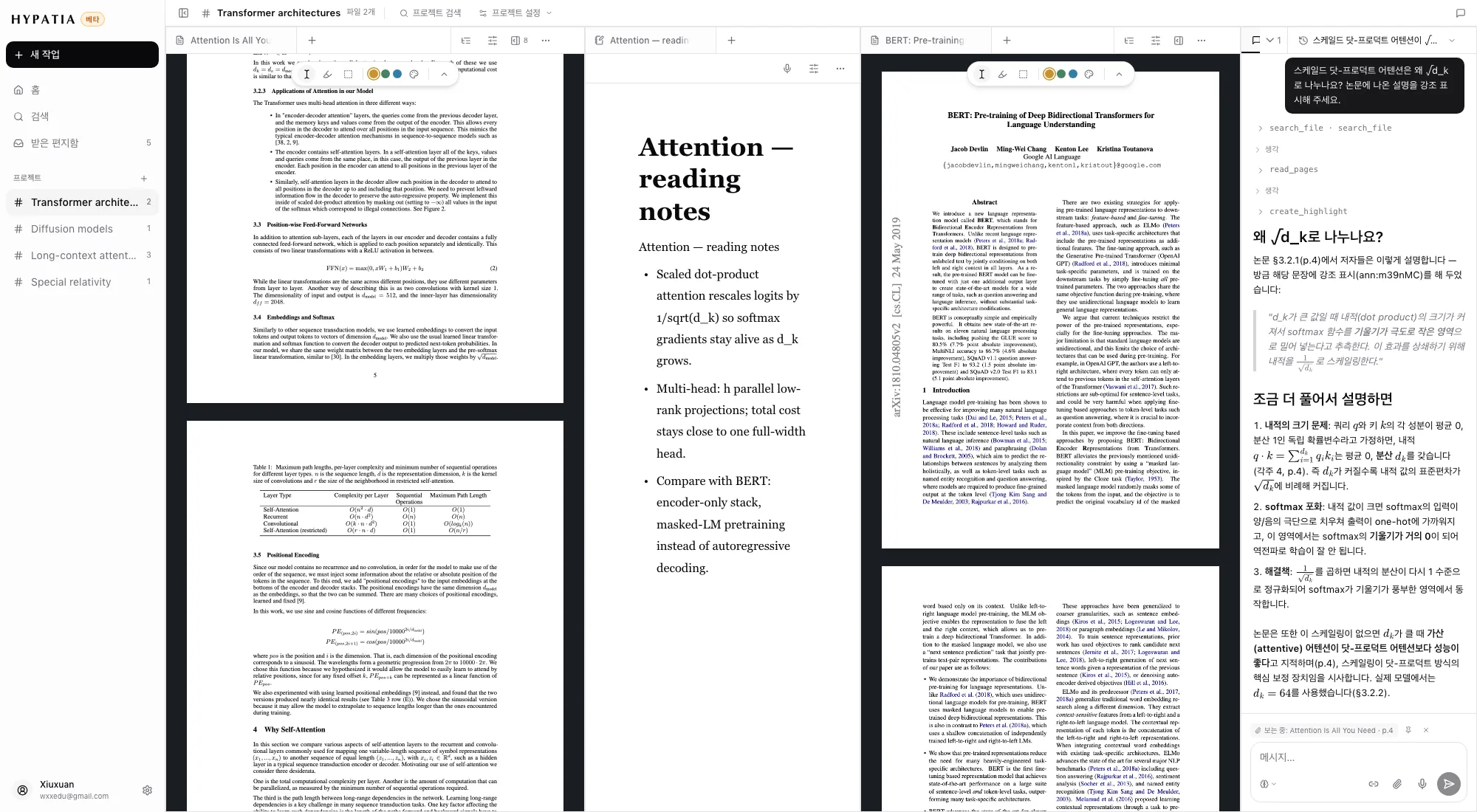The width and height of the screenshot is (1477, 812).
Task: Open more options in Attention Is All You Need pane
Action: pos(546,41)
